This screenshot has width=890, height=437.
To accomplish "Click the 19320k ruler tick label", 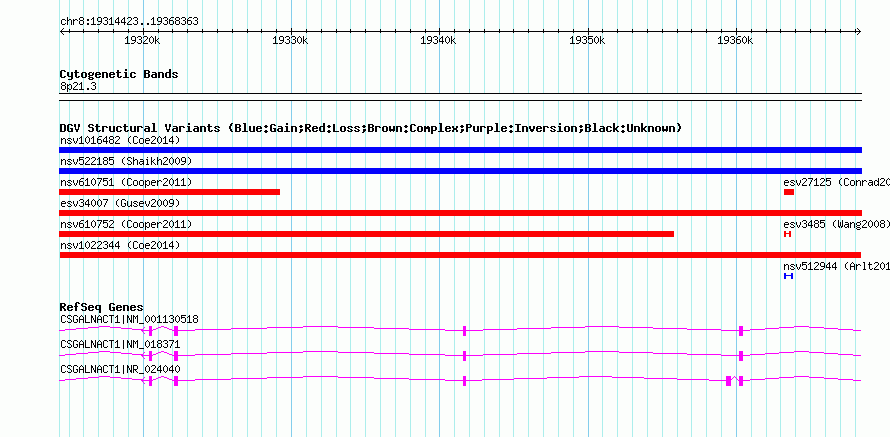I will tap(142, 40).
